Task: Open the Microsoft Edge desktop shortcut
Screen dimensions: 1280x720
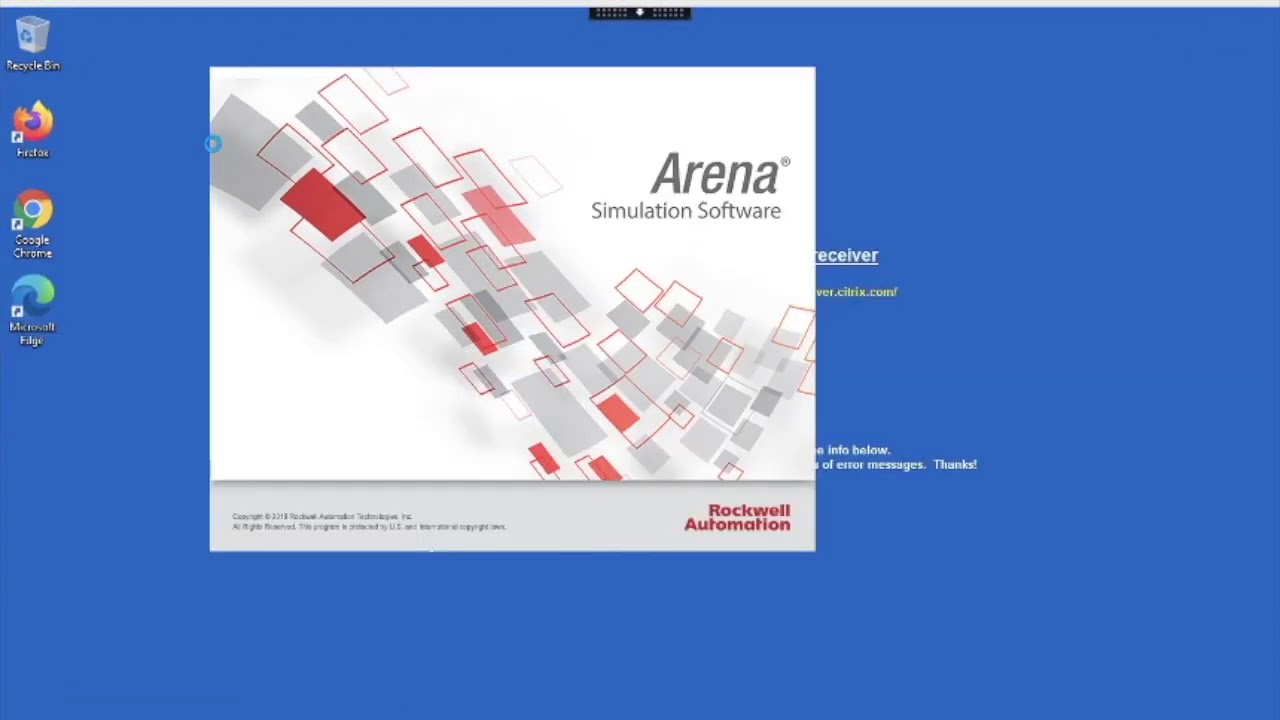Action: [x=32, y=311]
